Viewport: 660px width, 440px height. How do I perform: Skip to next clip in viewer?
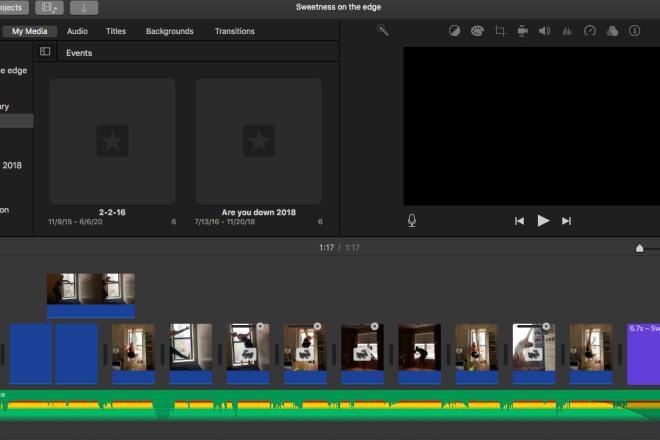567,221
